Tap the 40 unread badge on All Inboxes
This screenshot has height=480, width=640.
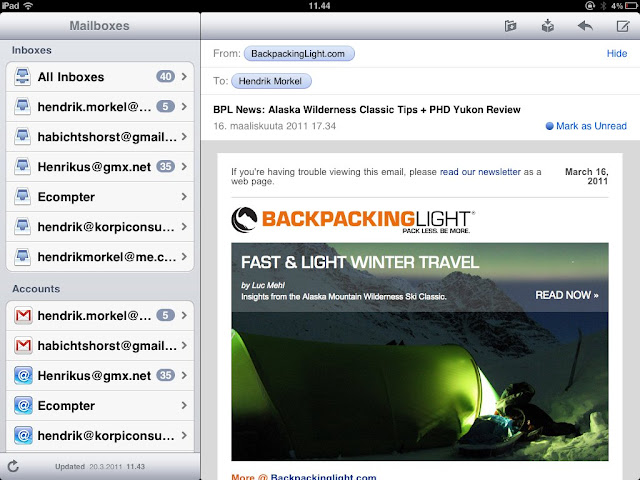(x=165, y=76)
